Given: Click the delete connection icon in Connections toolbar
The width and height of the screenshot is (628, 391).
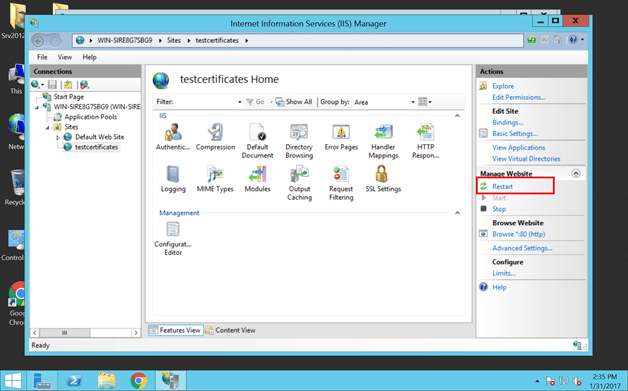Looking at the screenshot, I should click(x=84, y=85).
